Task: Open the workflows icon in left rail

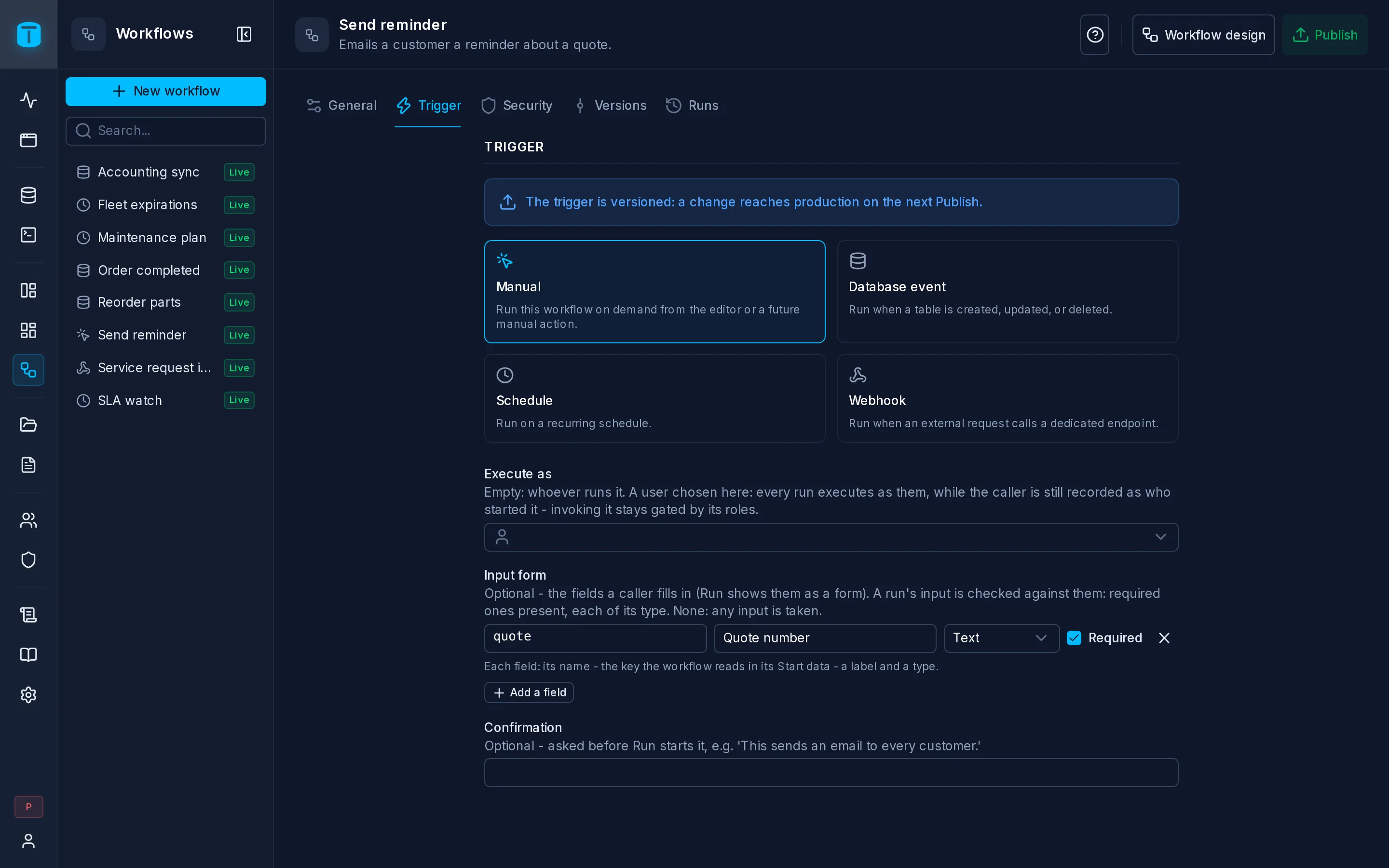Action: (x=28, y=370)
